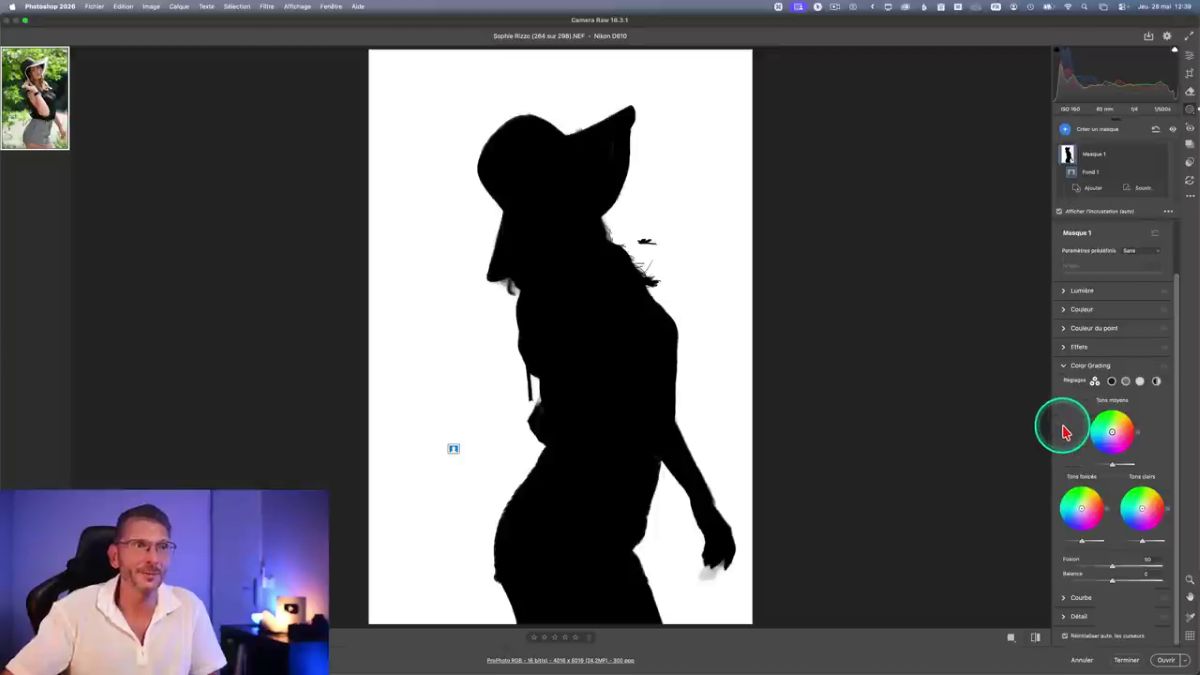
Task: Open Paramètres prédéfinis dropdown
Action: [1141, 251]
